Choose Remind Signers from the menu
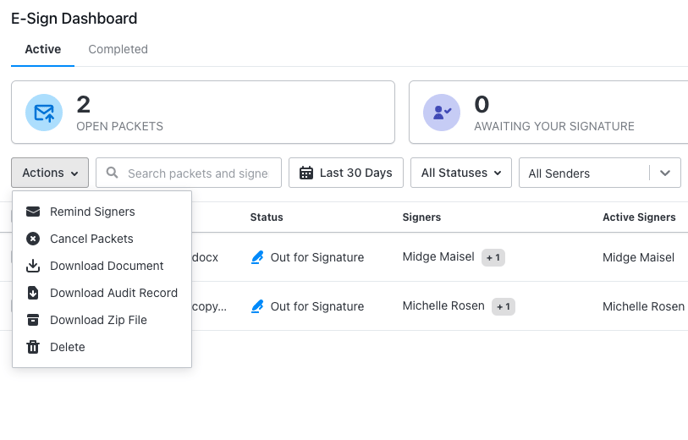 point(102,212)
